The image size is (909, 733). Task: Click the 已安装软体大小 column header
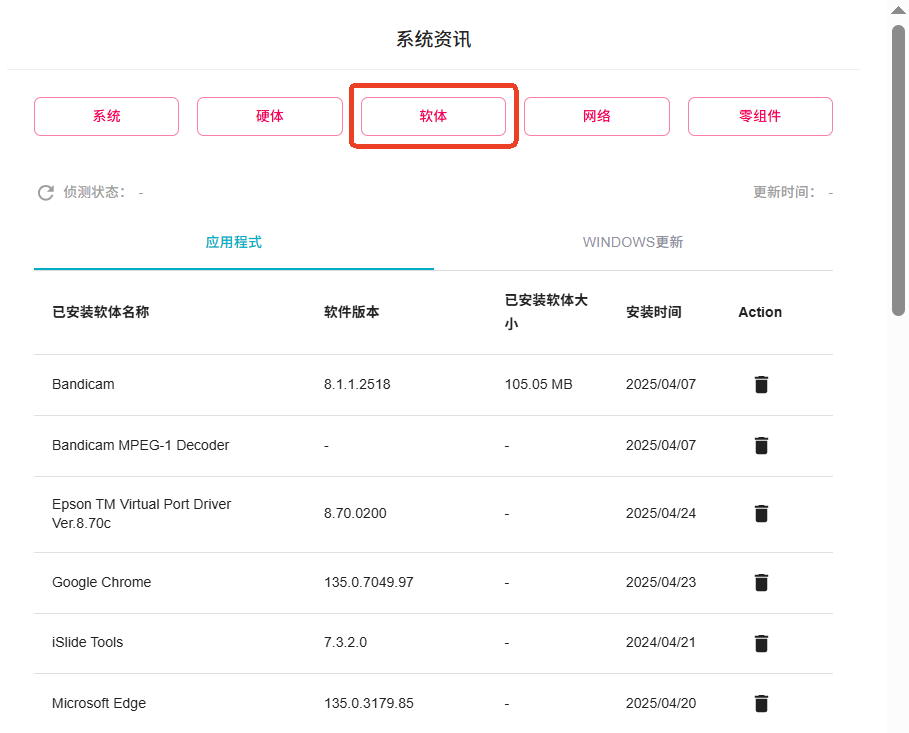pyautogui.click(x=546, y=312)
